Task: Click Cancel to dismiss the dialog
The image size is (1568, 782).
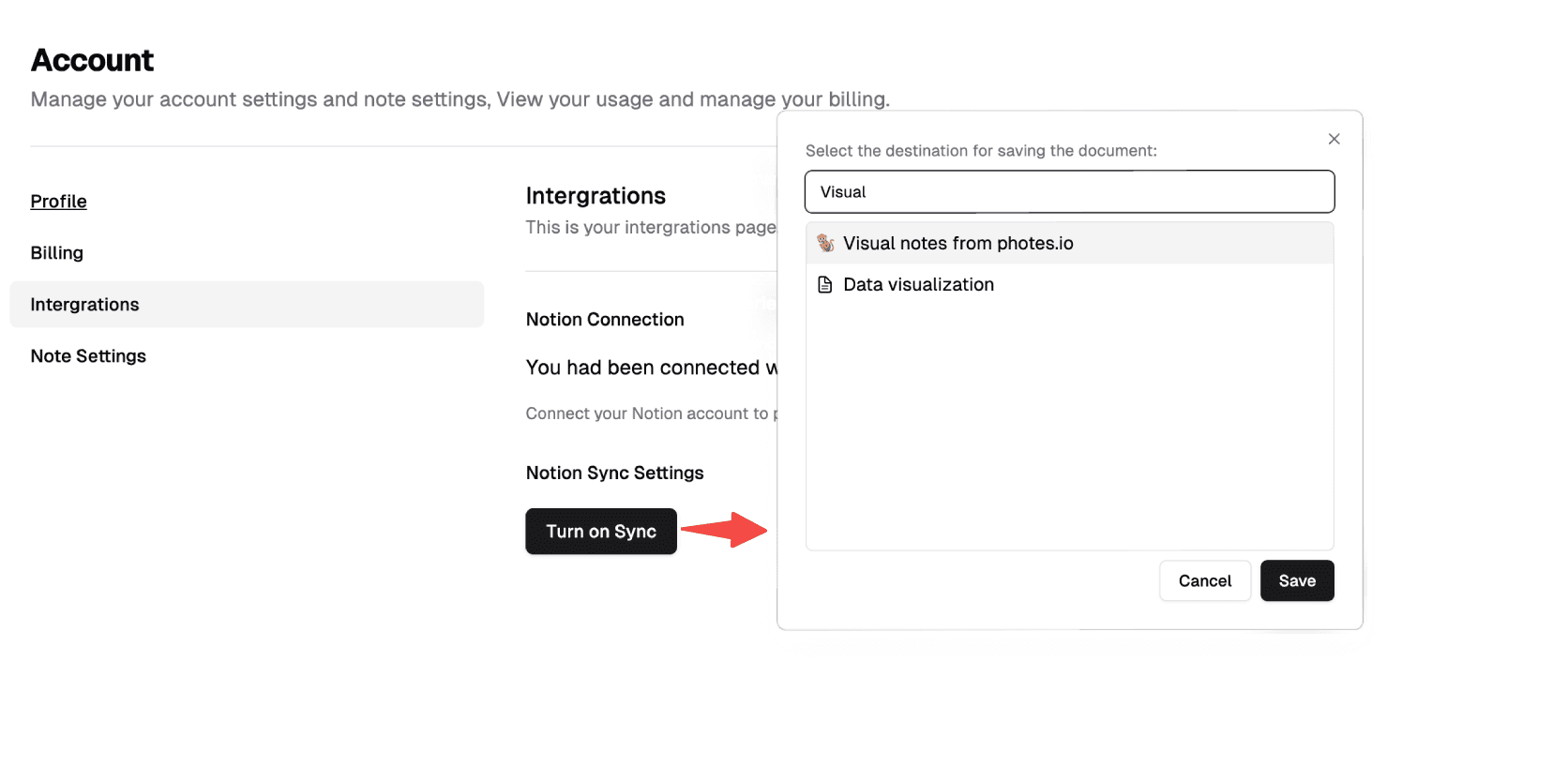Action: [x=1204, y=580]
